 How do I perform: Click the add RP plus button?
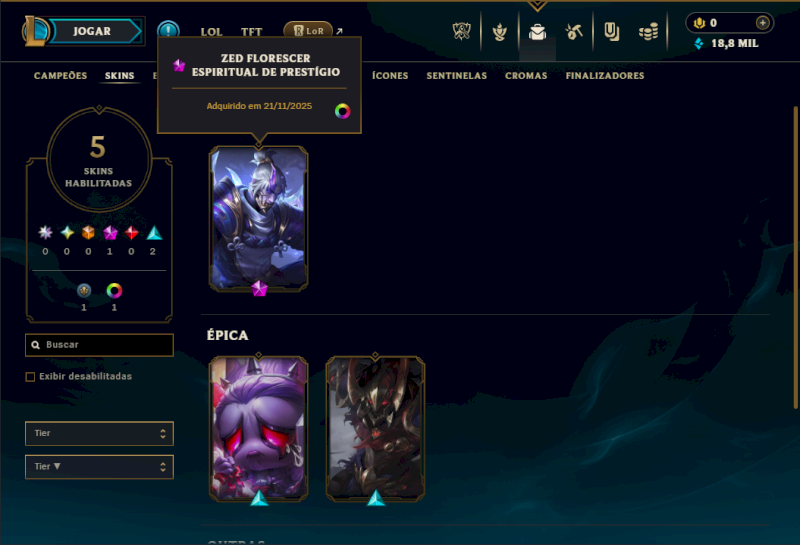(762, 22)
